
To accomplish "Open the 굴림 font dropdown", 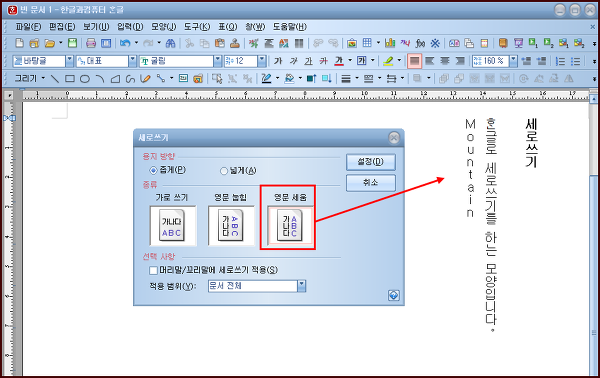I will pyautogui.click(x=218, y=61).
